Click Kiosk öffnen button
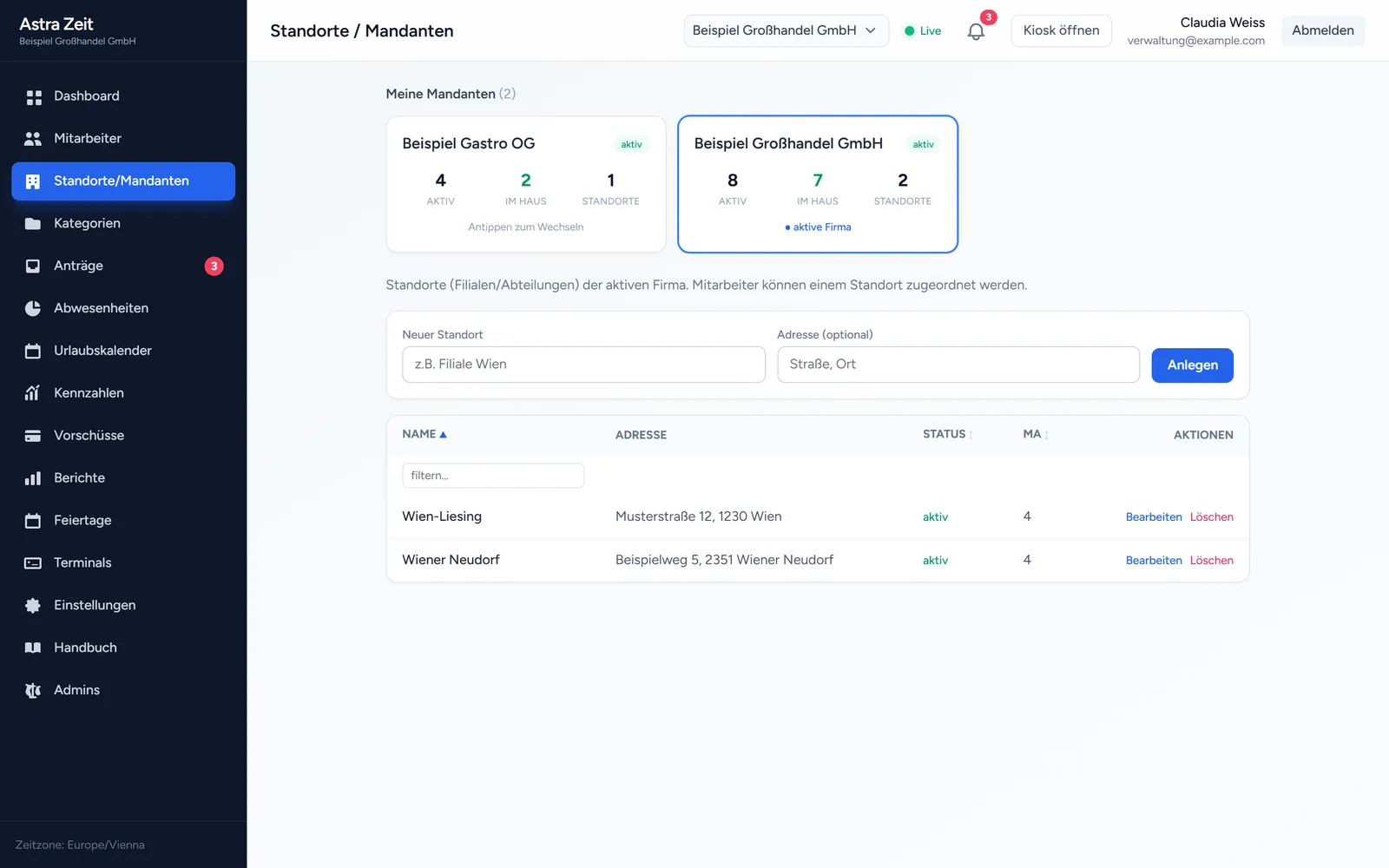This screenshot has height=868, width=1389. [x=1061, y=30]
